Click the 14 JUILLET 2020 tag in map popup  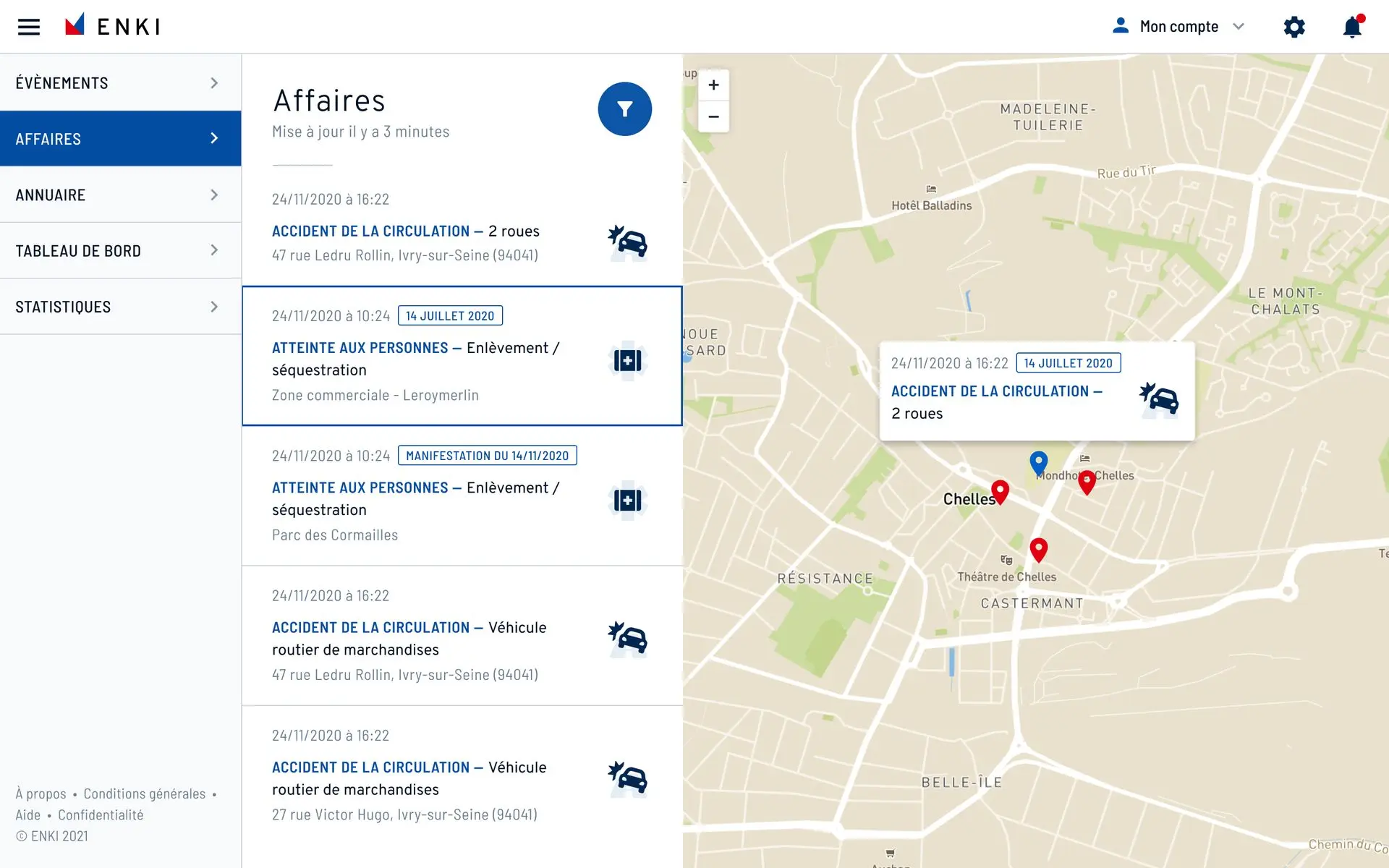pos(1069,363)
